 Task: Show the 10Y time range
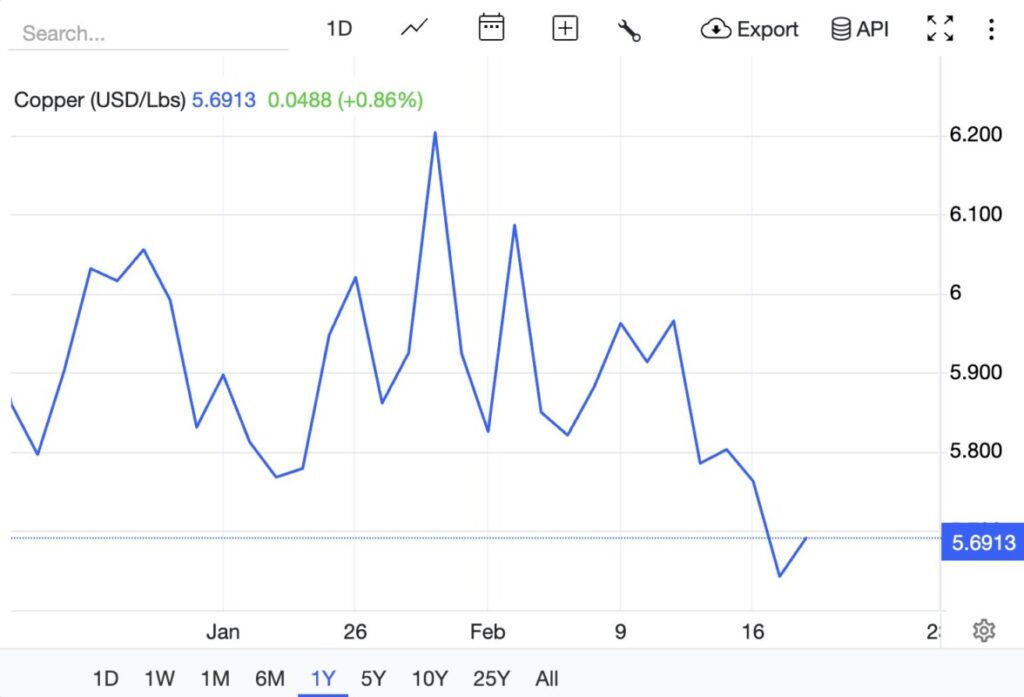(x=429, y=679)
